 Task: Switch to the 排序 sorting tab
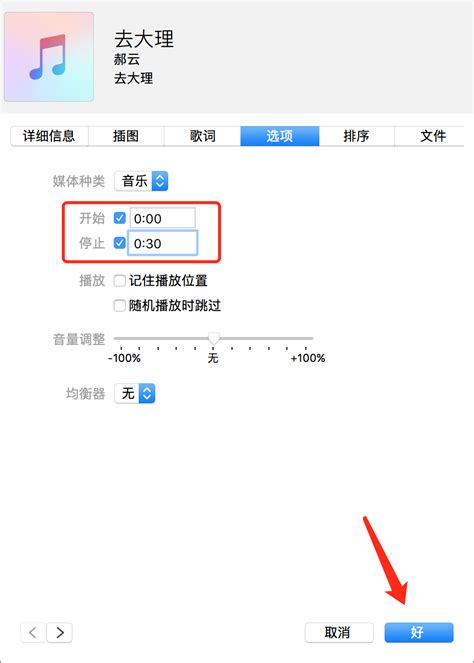click(x=356, y=136)
